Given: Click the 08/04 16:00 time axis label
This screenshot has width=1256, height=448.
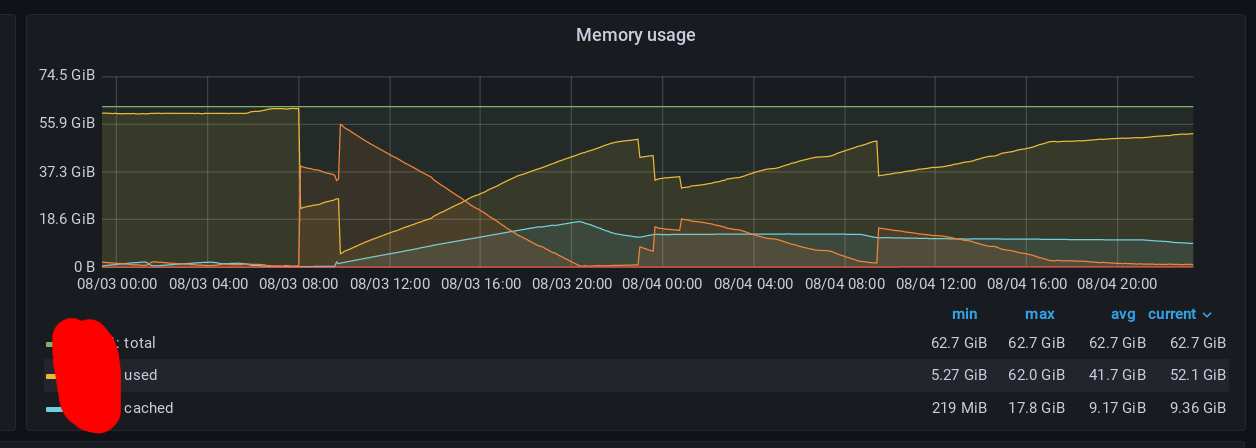Looking at the screenshot, I should [x=1026, y=284].
